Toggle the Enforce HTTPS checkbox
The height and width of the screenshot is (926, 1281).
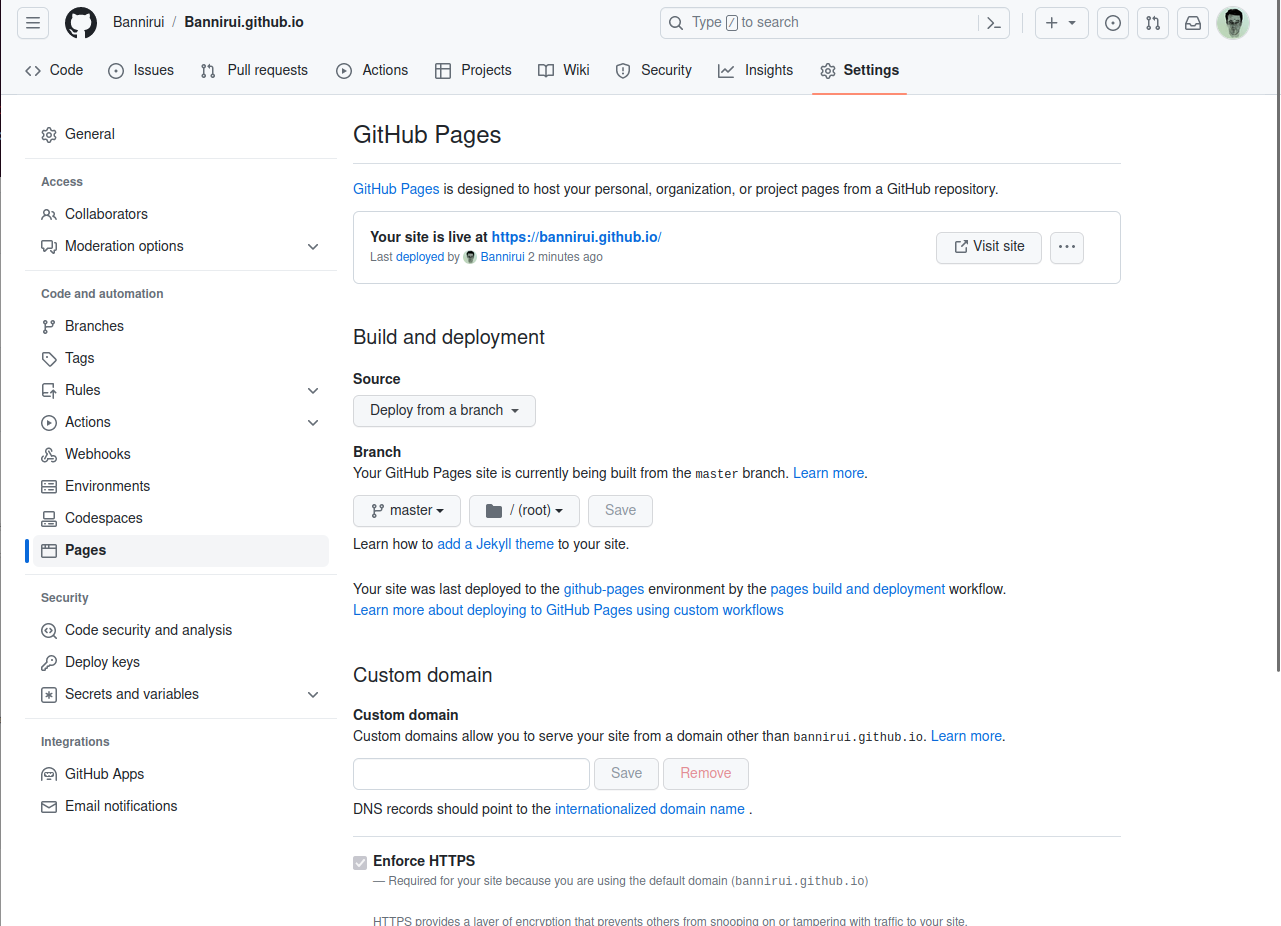(360, 862)
